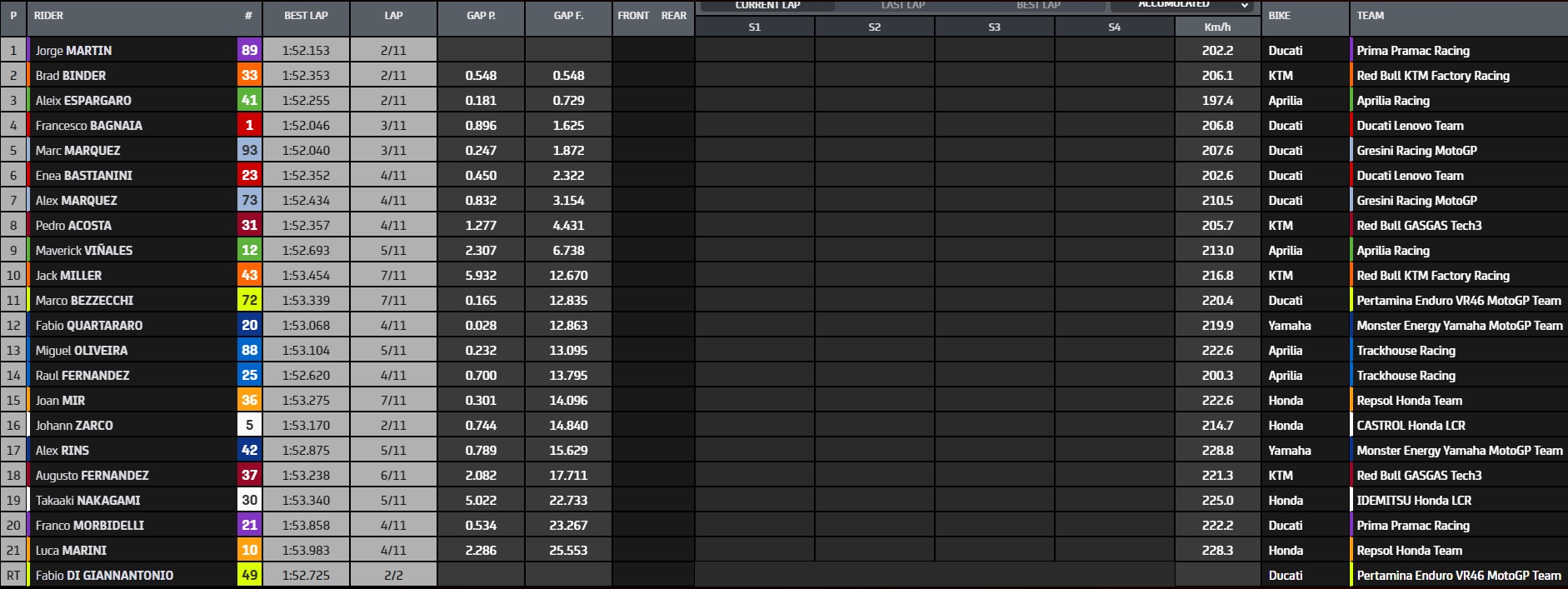The image size is (1568, 589).
Task: Select rider Enea BASTIANINI
Action: [83, 176]
